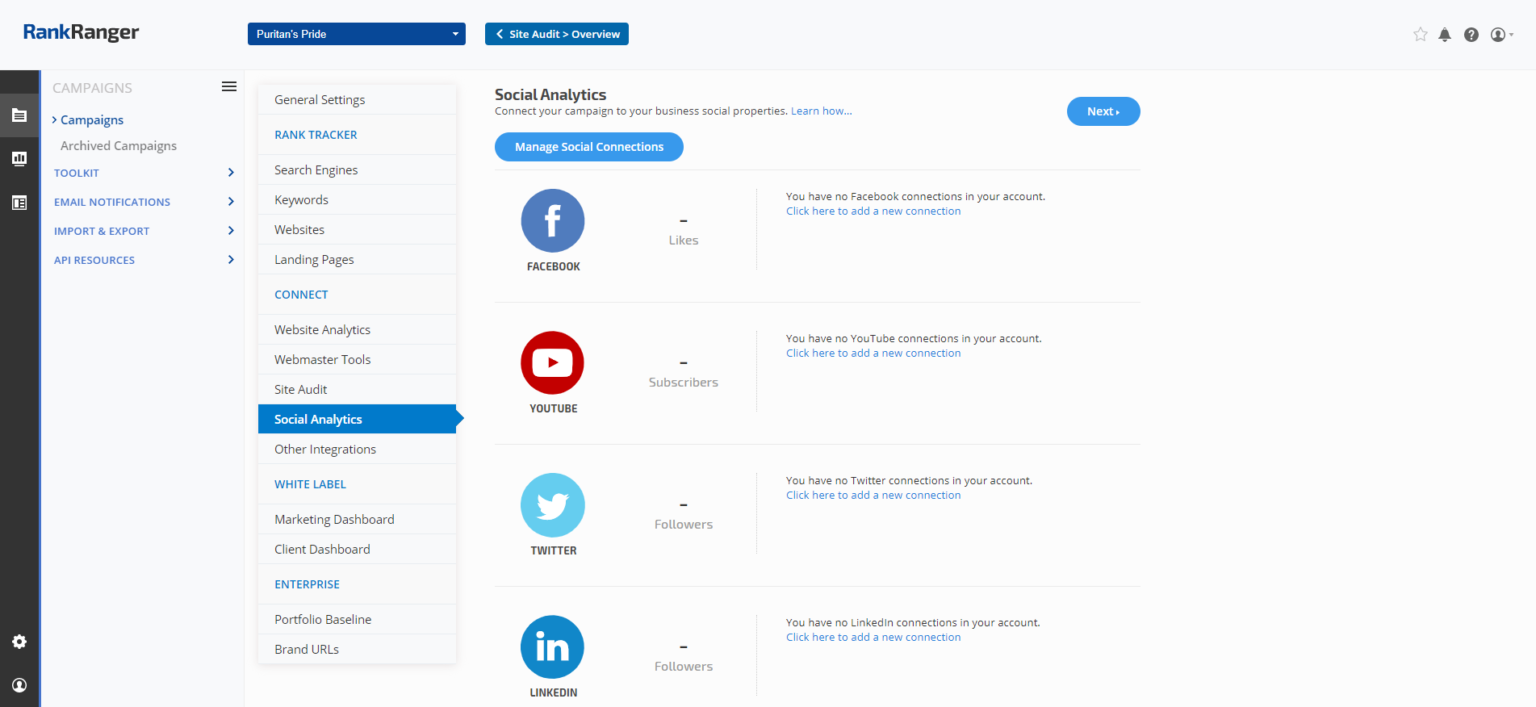
Task: Open settings gear in left sidebar
Action: pos(19,642)
